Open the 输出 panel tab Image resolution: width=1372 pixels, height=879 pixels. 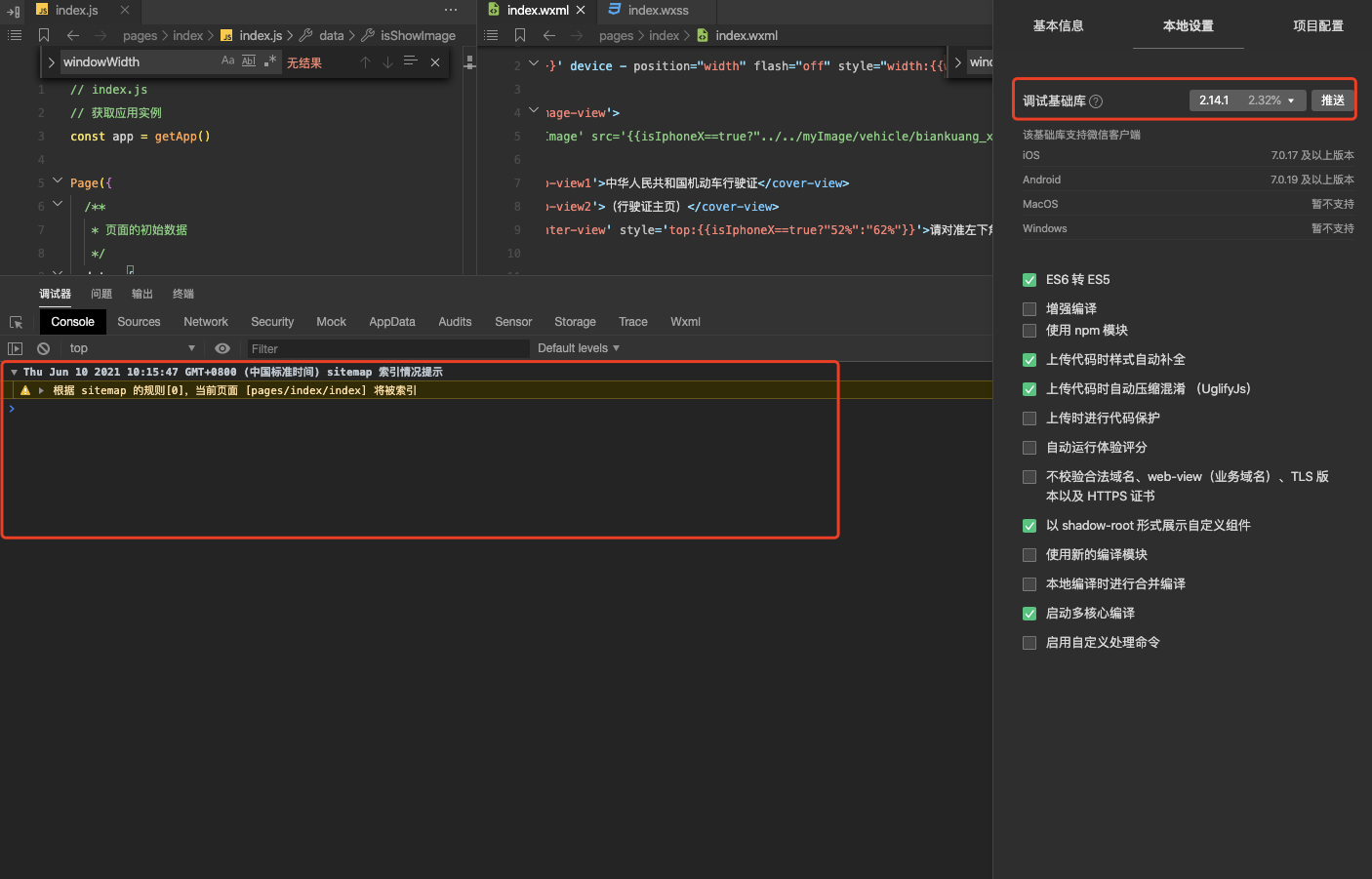coord(142,294)
